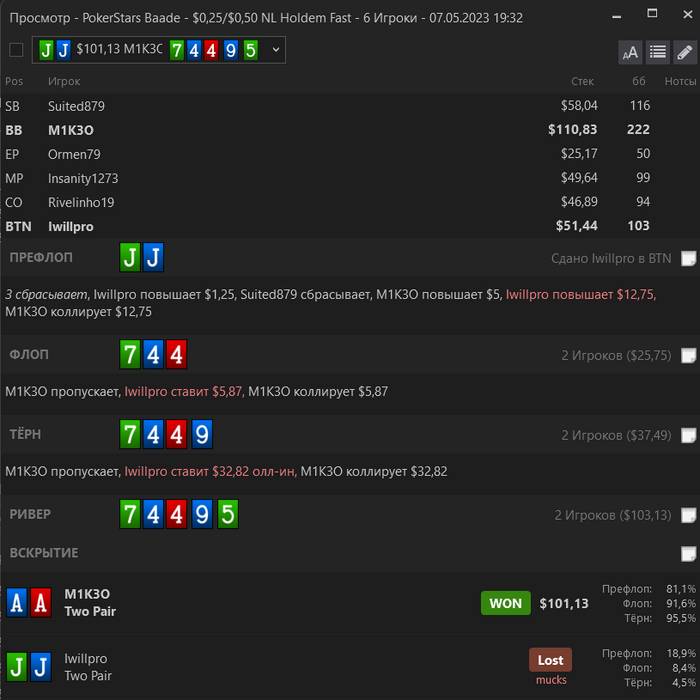Click the 222 big blinds value
The width and height of the screenshot is (700, 700).
[638, 129]
